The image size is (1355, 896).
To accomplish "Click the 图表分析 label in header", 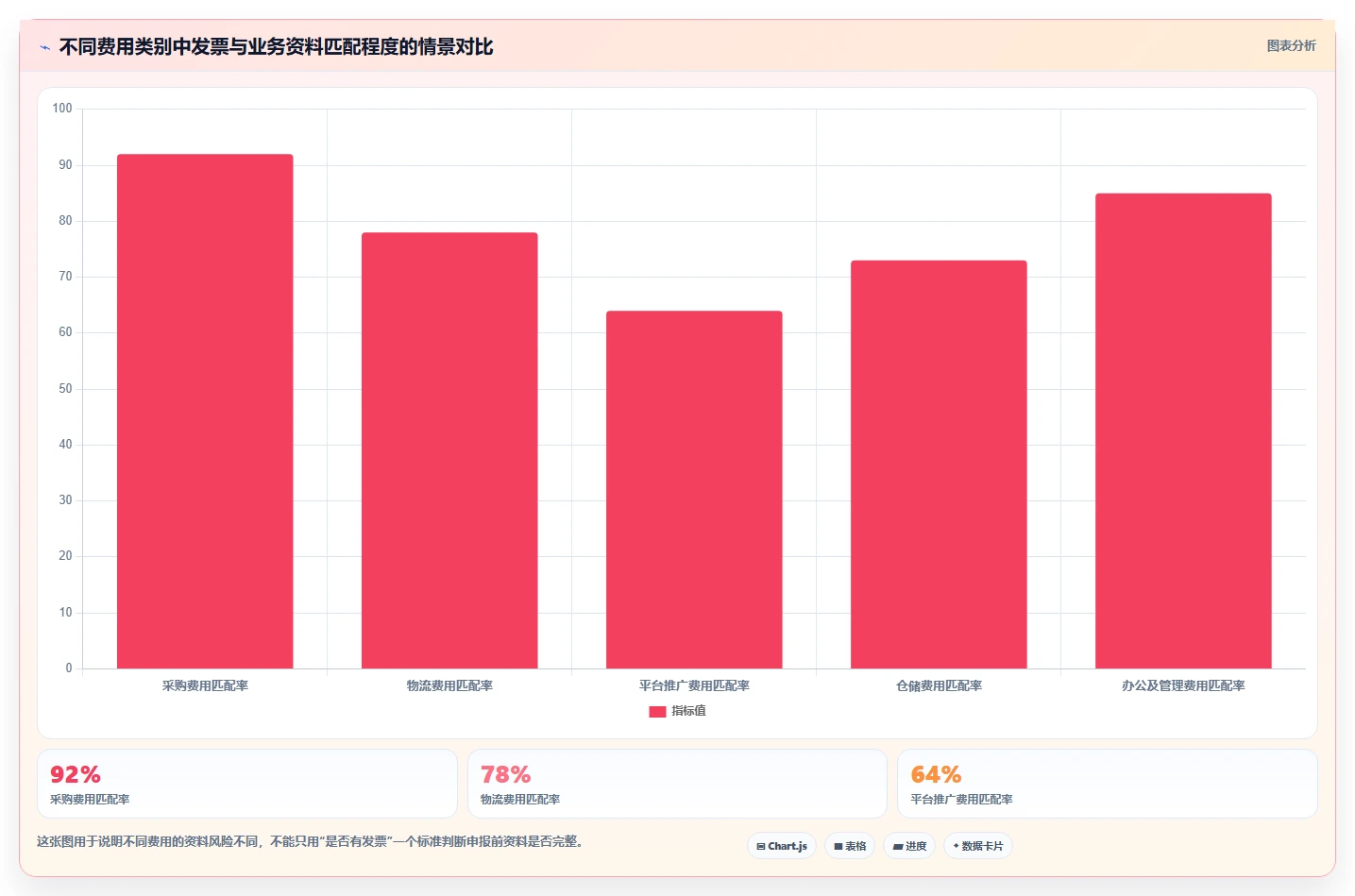I will click(x=1291, y=45).
